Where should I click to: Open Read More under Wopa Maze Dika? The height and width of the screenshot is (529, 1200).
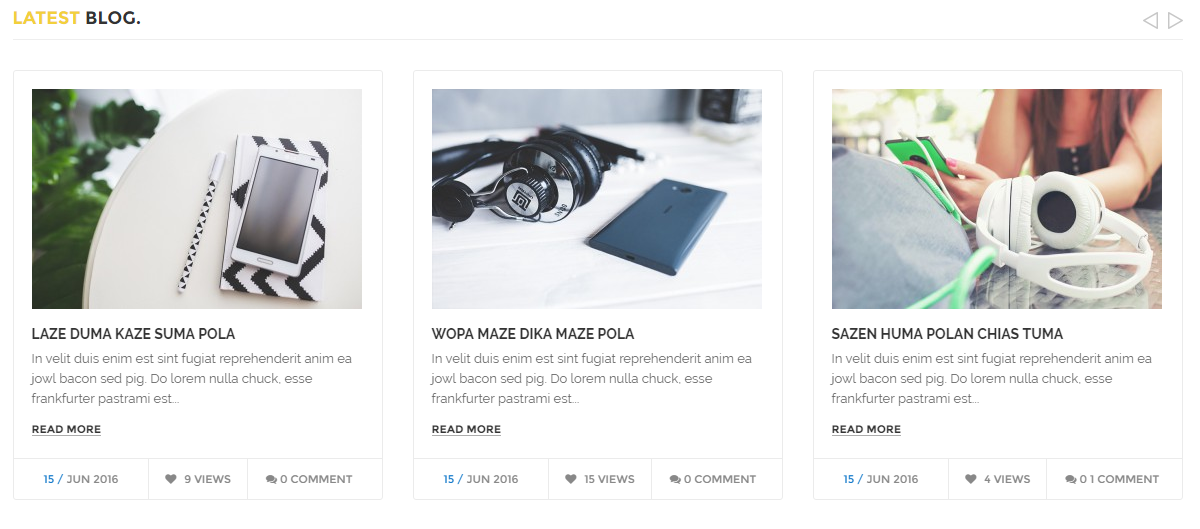pos(466,429)
